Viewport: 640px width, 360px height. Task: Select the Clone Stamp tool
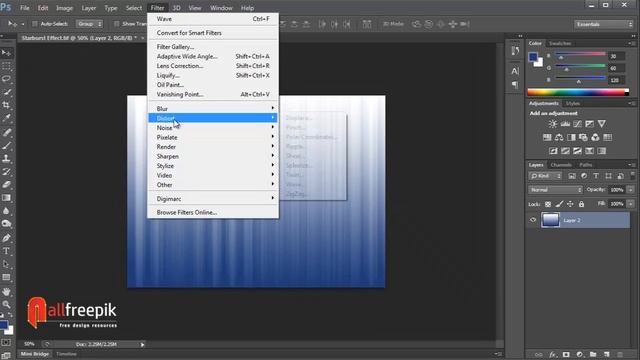6,158
